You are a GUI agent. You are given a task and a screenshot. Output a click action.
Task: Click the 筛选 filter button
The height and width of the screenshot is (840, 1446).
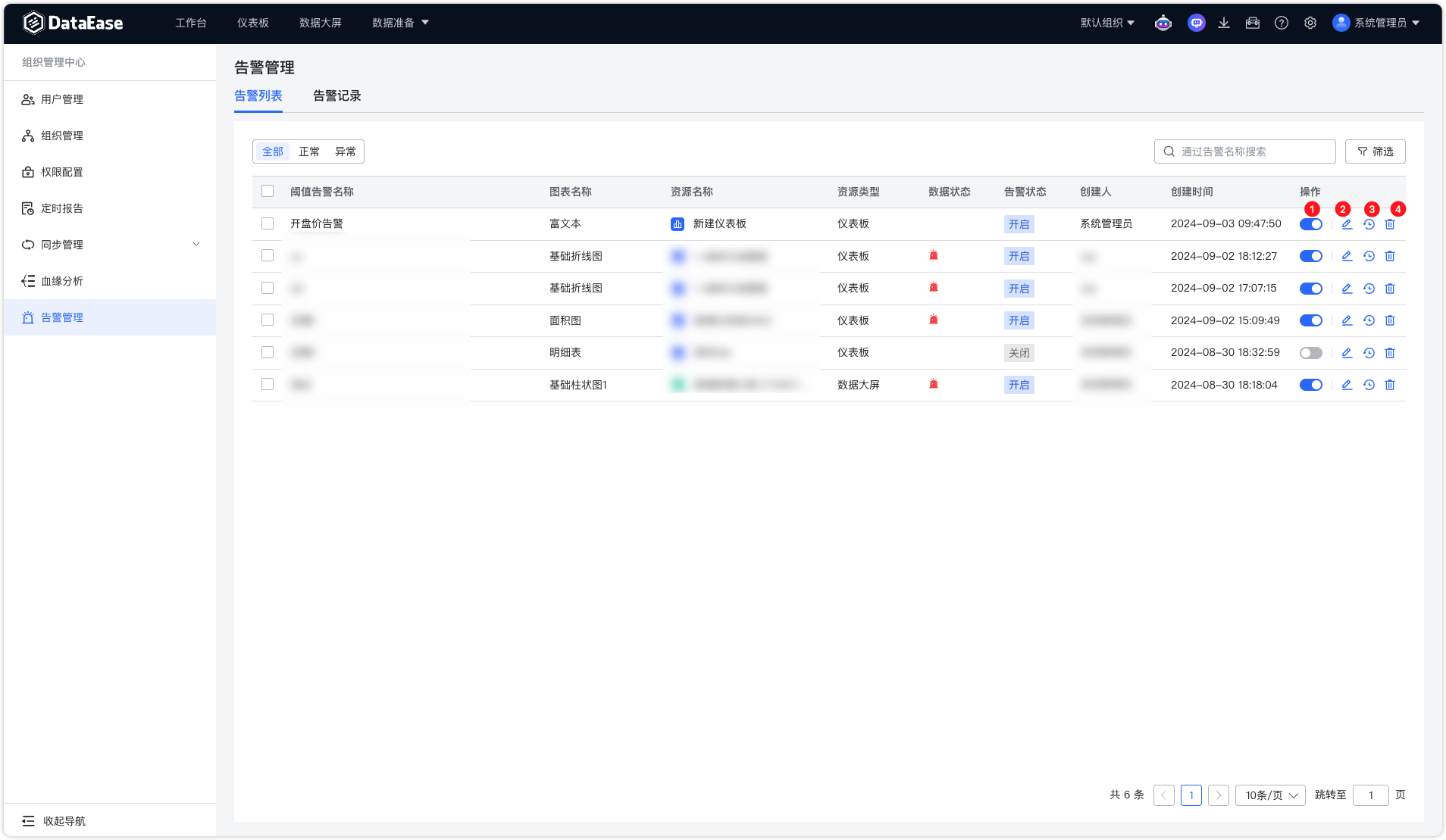(x=1376, y=151)
